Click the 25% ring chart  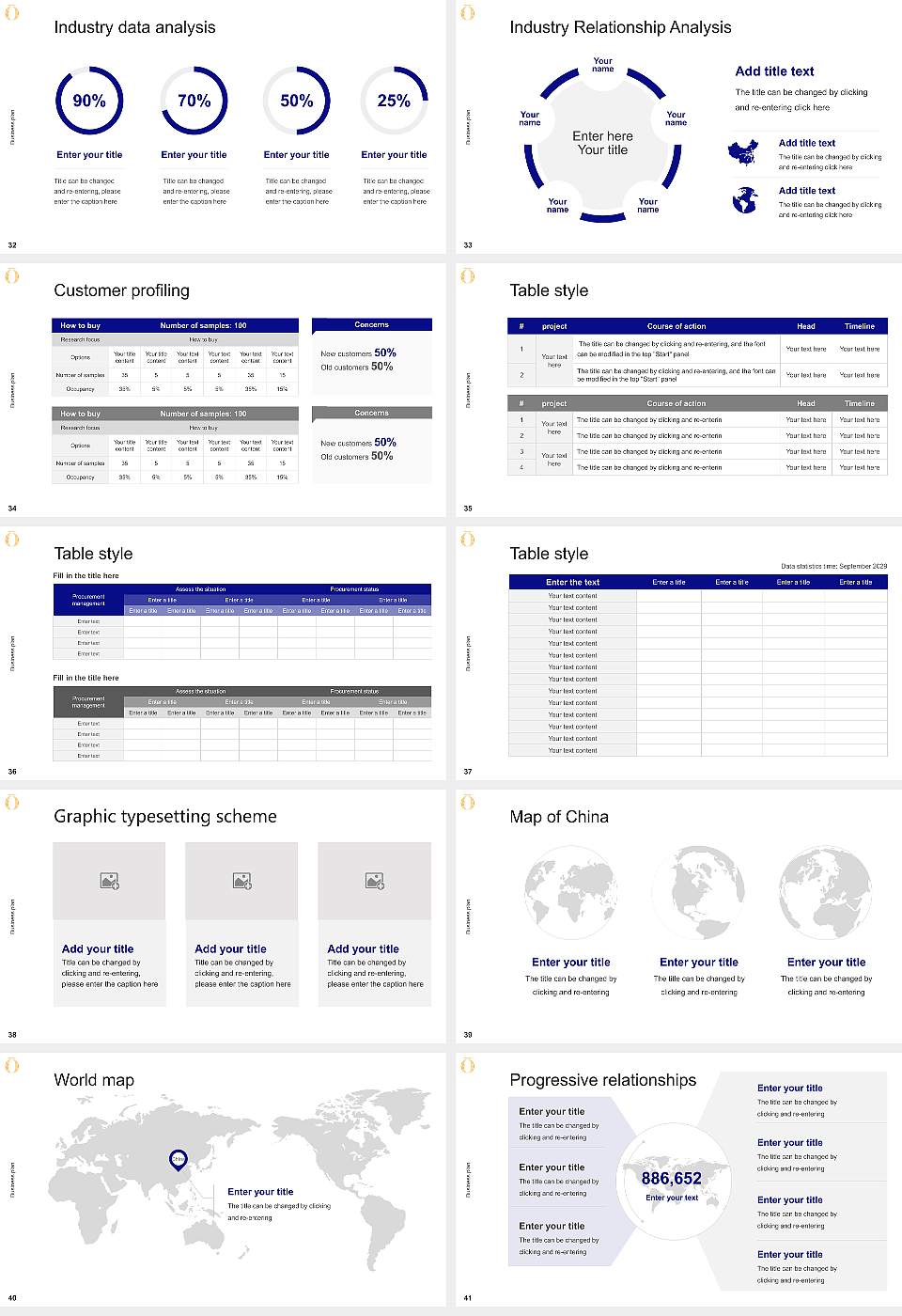[x=394, y=101]
